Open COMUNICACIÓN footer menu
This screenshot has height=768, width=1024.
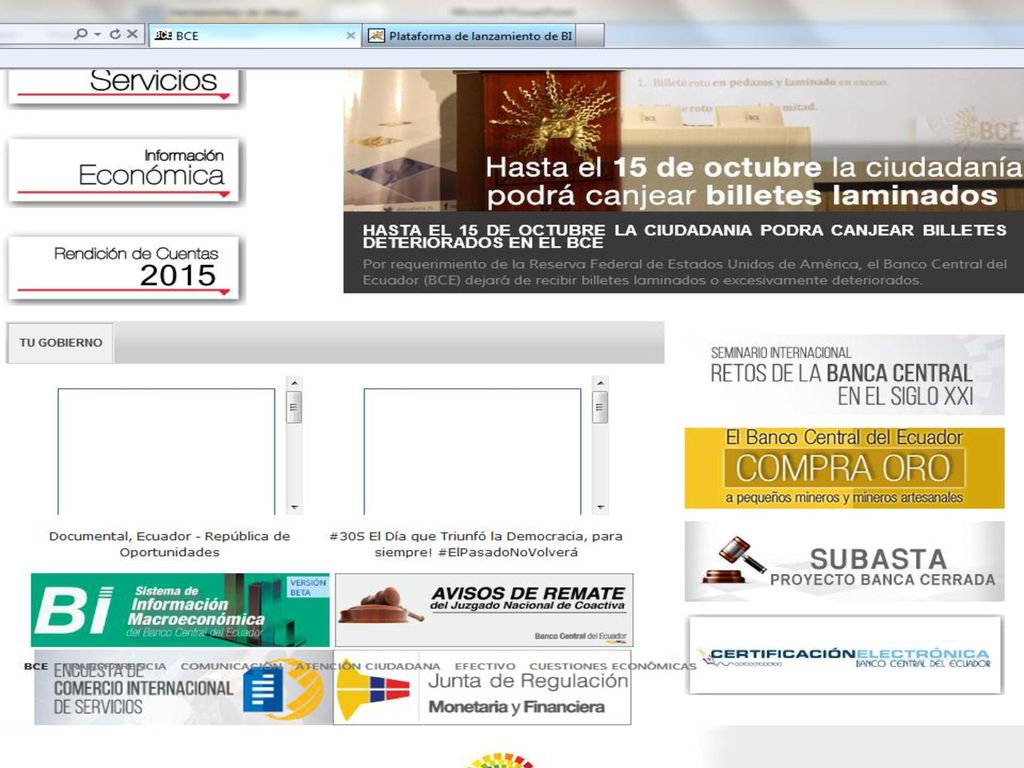[231, 666]
